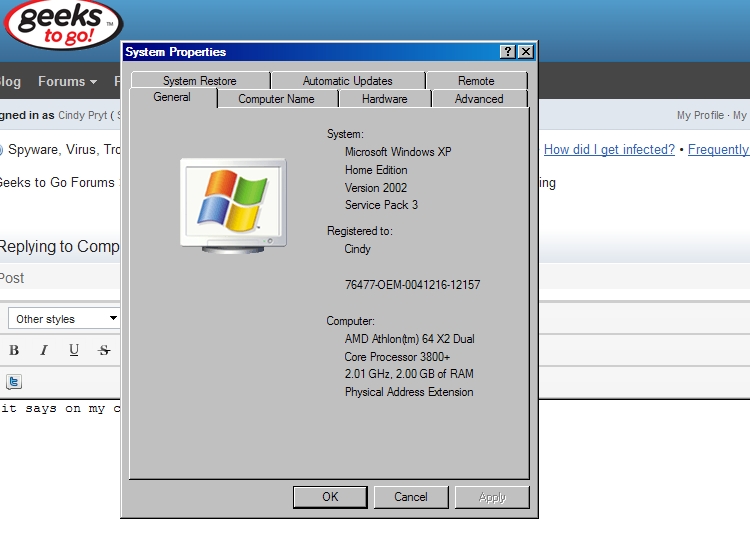Toggle italic formatting in the post editor

[44, 350]
